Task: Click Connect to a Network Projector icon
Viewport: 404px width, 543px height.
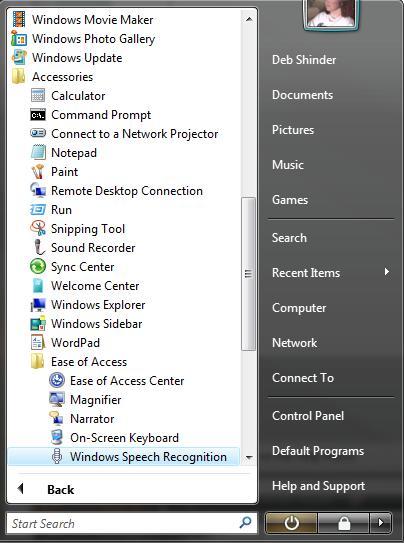Action: click(38, 133)
